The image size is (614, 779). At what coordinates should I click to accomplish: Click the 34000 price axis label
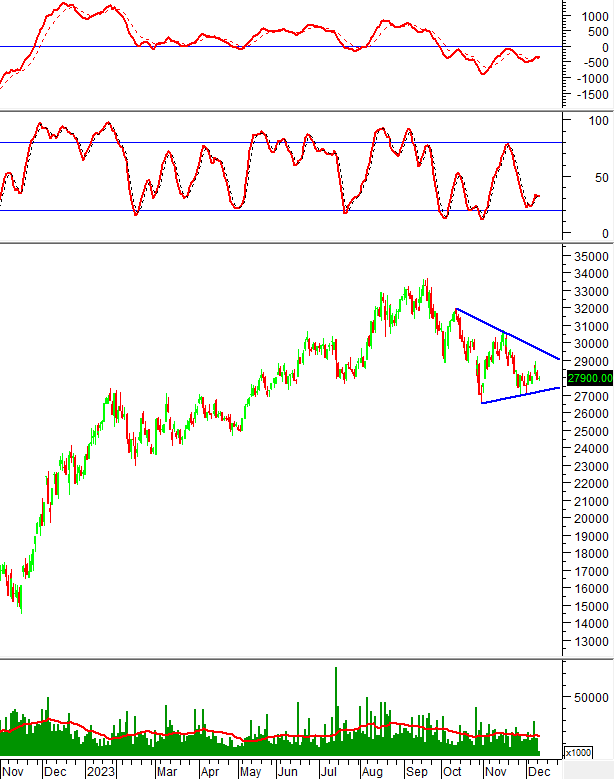591,274
